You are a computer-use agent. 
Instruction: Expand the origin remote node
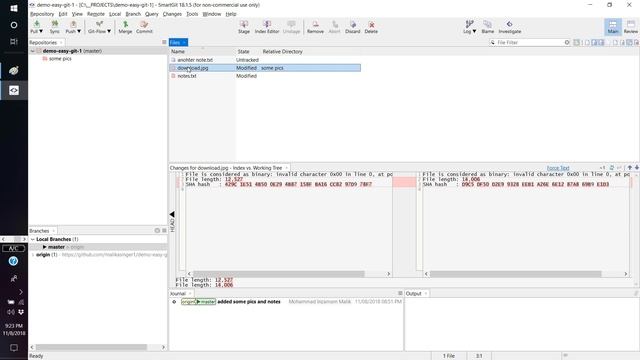[x=33, y=255]
